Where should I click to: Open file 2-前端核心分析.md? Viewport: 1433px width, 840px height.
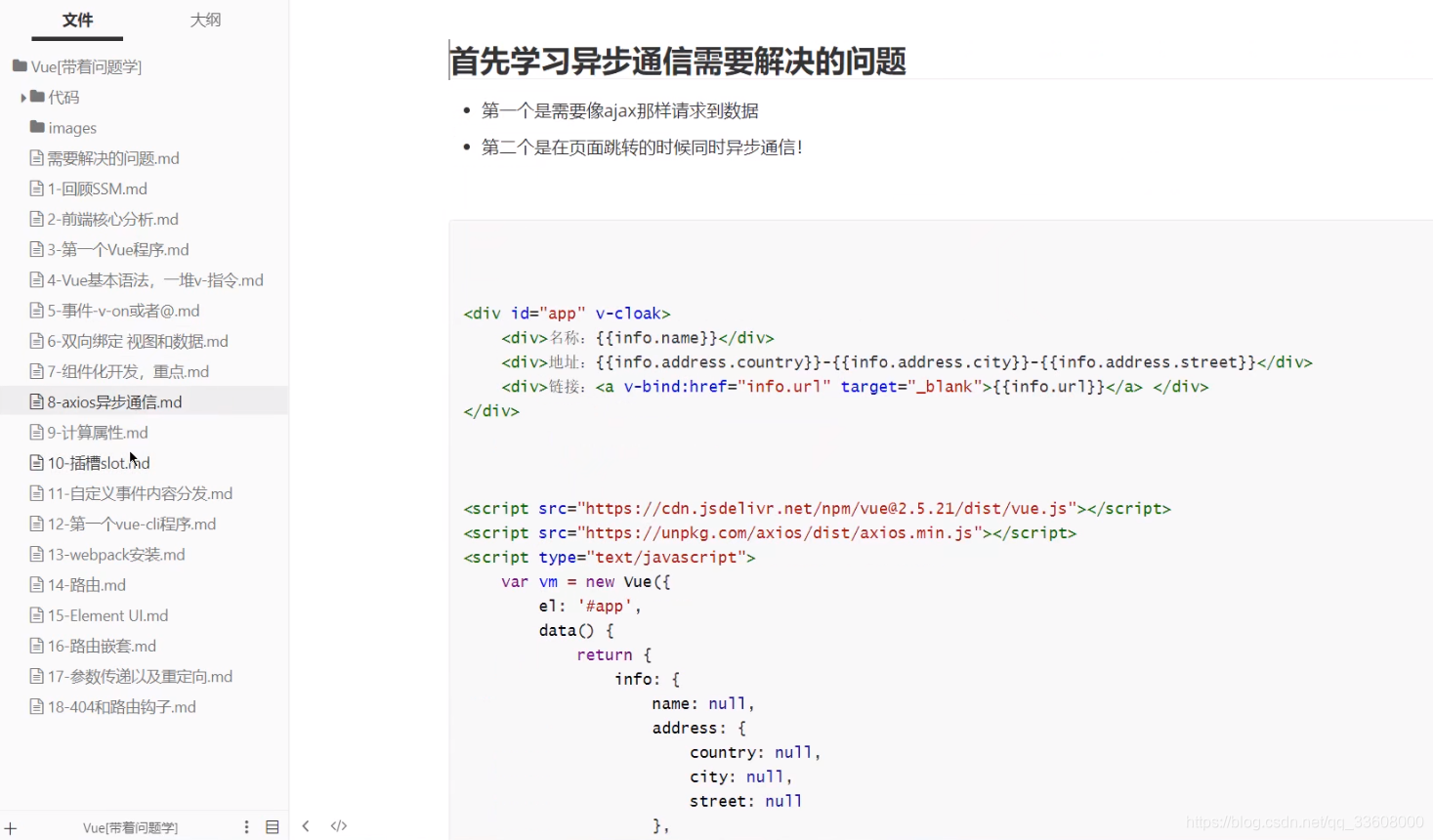coord(112,219)
